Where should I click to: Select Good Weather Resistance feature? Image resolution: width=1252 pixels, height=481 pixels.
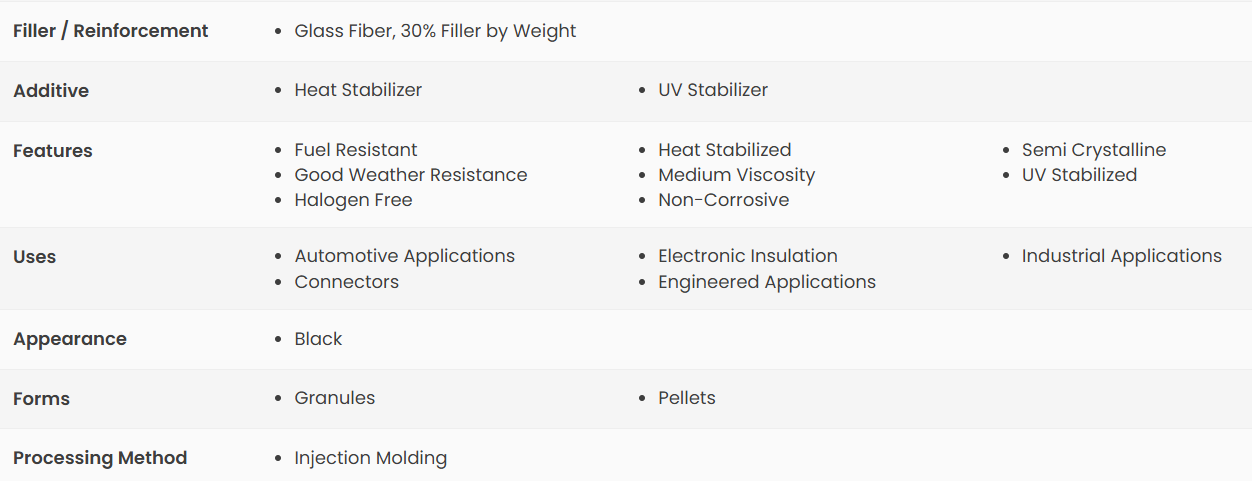point(411,175)
